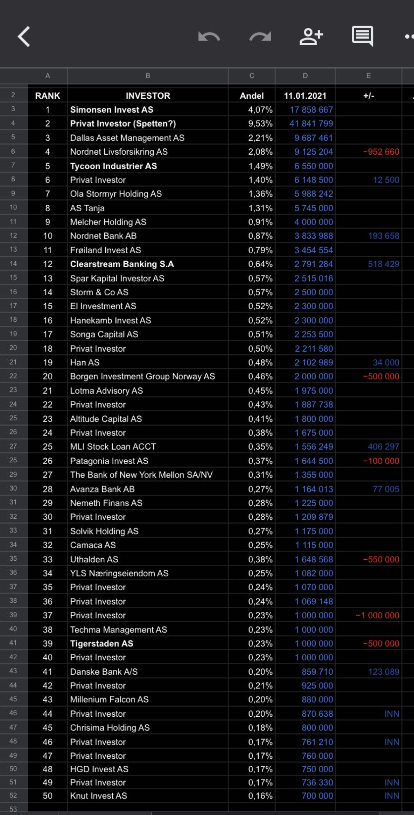The image size is (414, 815).
Task: Select cell Borgen Investment Group Norway AS
Action: click(x=148, y=376)
